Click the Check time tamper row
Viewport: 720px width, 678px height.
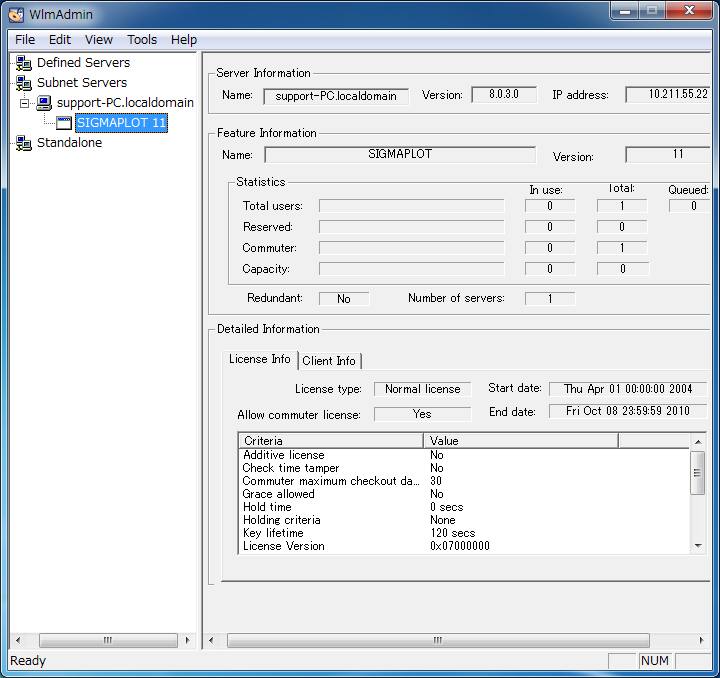464,468
